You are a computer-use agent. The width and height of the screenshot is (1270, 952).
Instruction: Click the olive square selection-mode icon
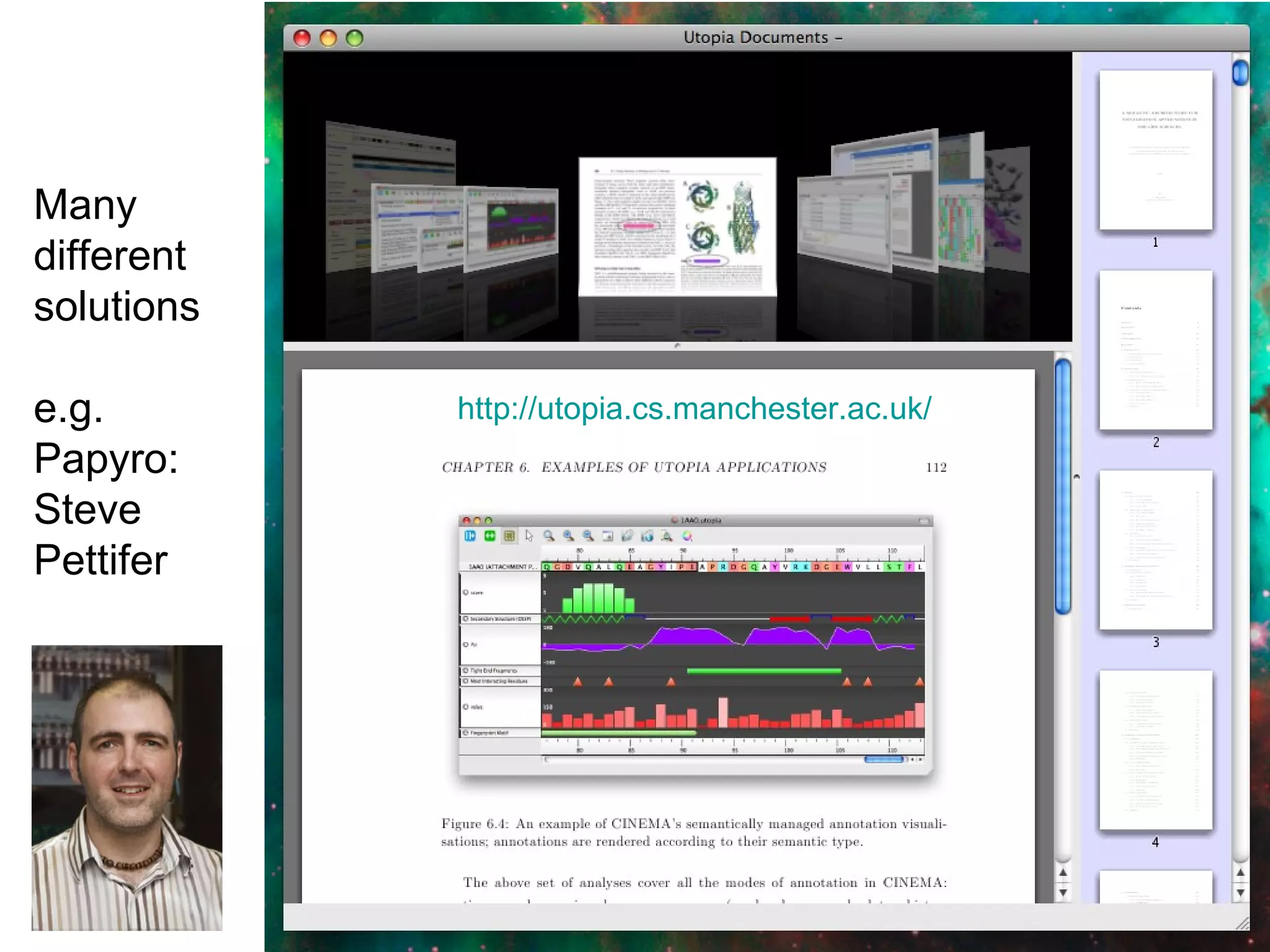coord(509,536)
